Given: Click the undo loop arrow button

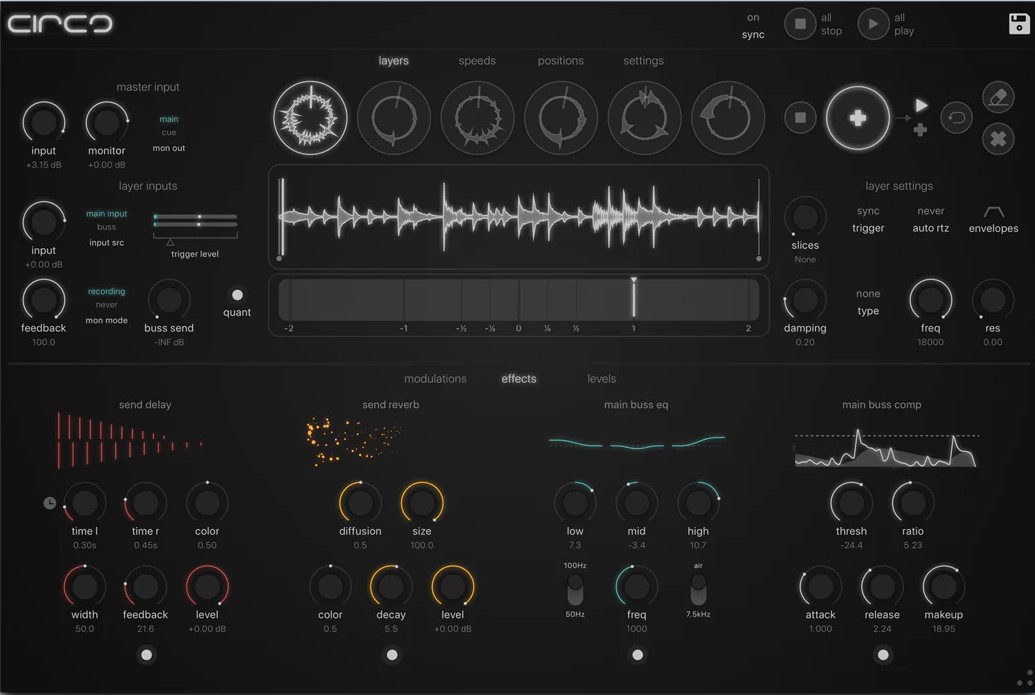Looking at the screenshot, I should (956, 118).
